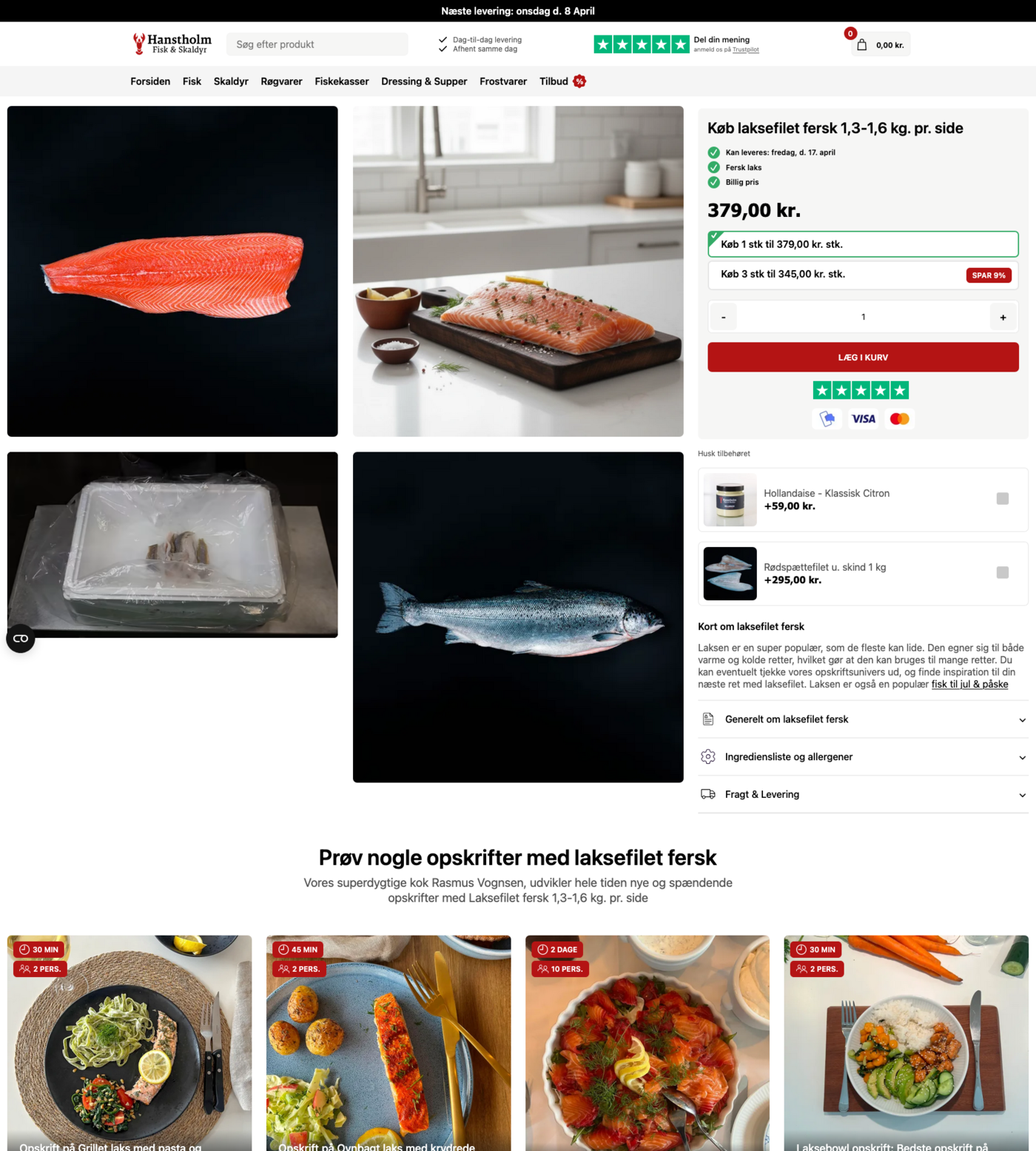Click the LÆG I KURV button

tap(863, 358)
